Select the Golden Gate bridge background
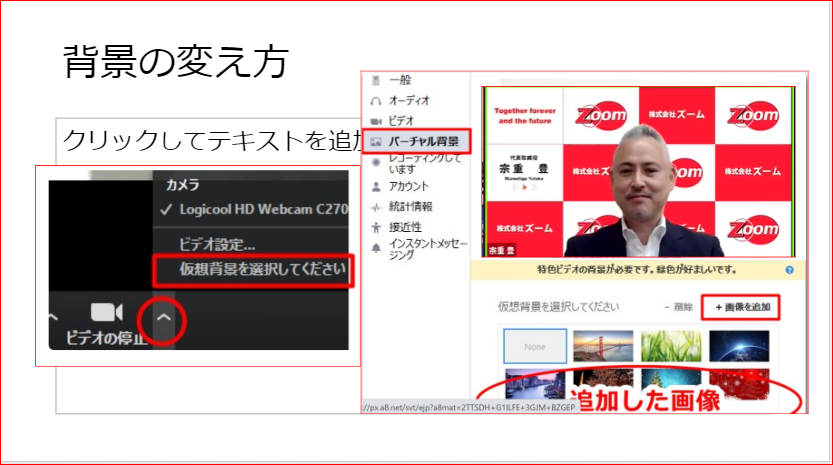The image size is (833, 465). 603,346
